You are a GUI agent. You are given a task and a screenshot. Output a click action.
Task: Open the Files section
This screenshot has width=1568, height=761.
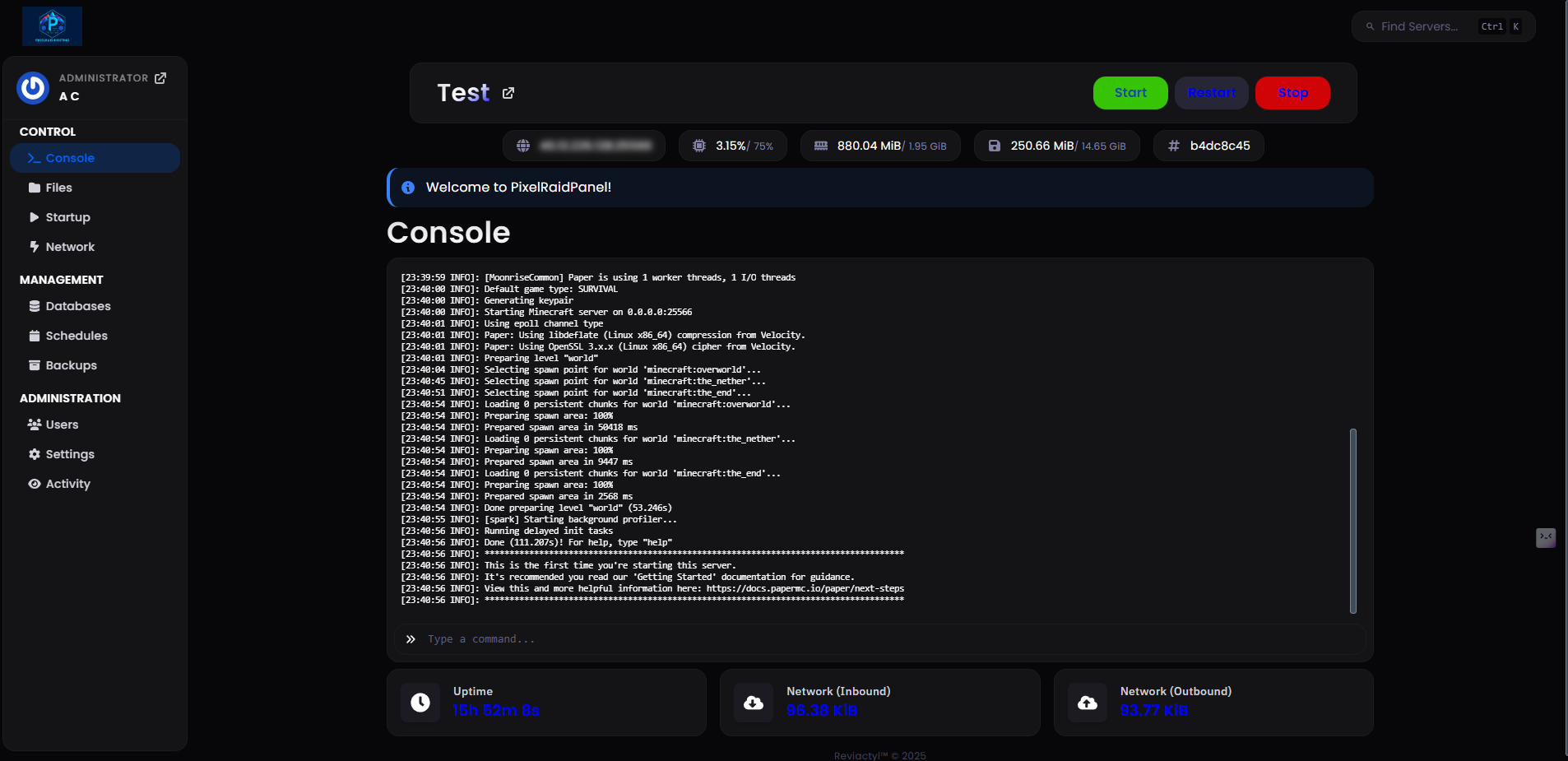[58, 188]
